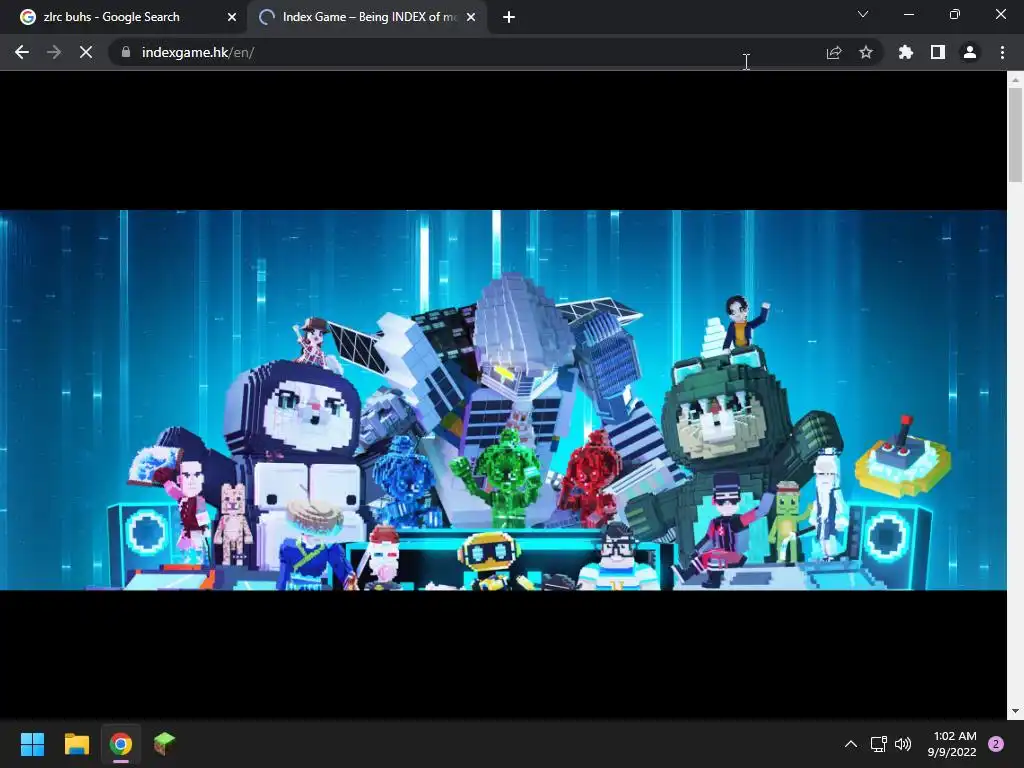Open File Explorer from the taskbar

76,744
